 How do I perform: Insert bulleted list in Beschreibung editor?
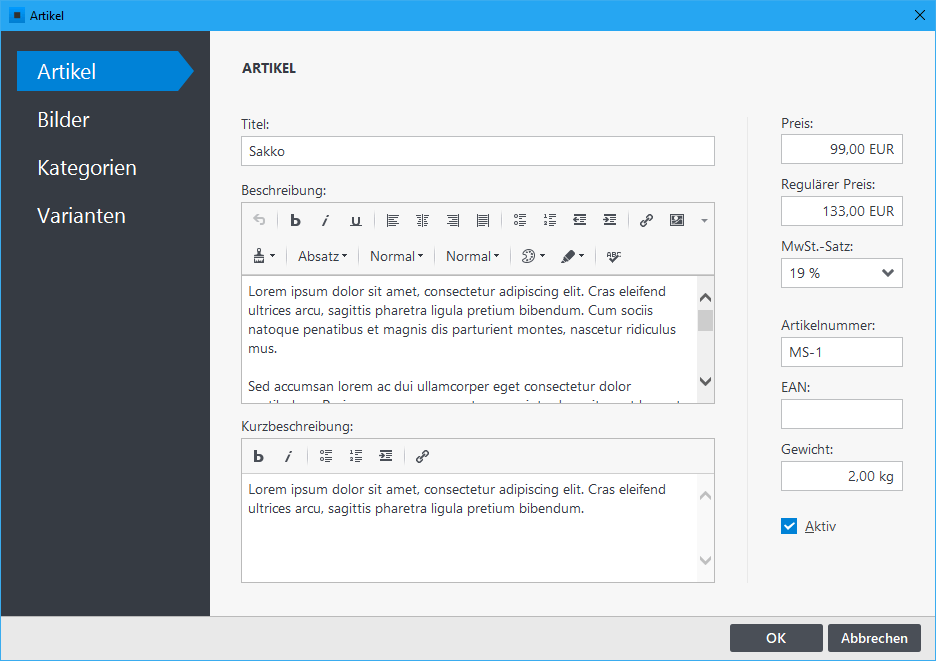pyautogui.click(x=520, y=220)
